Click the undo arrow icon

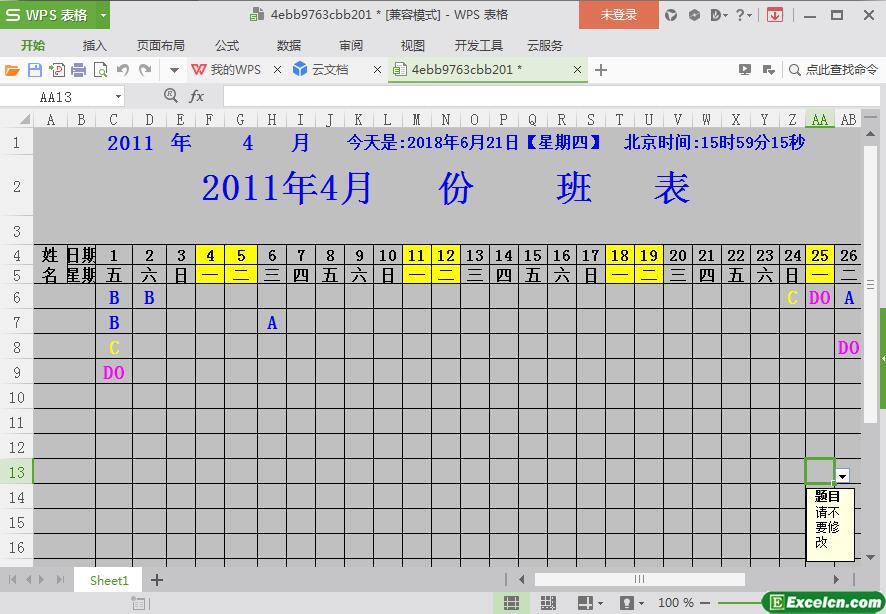pyautogui.click(x=123, y=70)
